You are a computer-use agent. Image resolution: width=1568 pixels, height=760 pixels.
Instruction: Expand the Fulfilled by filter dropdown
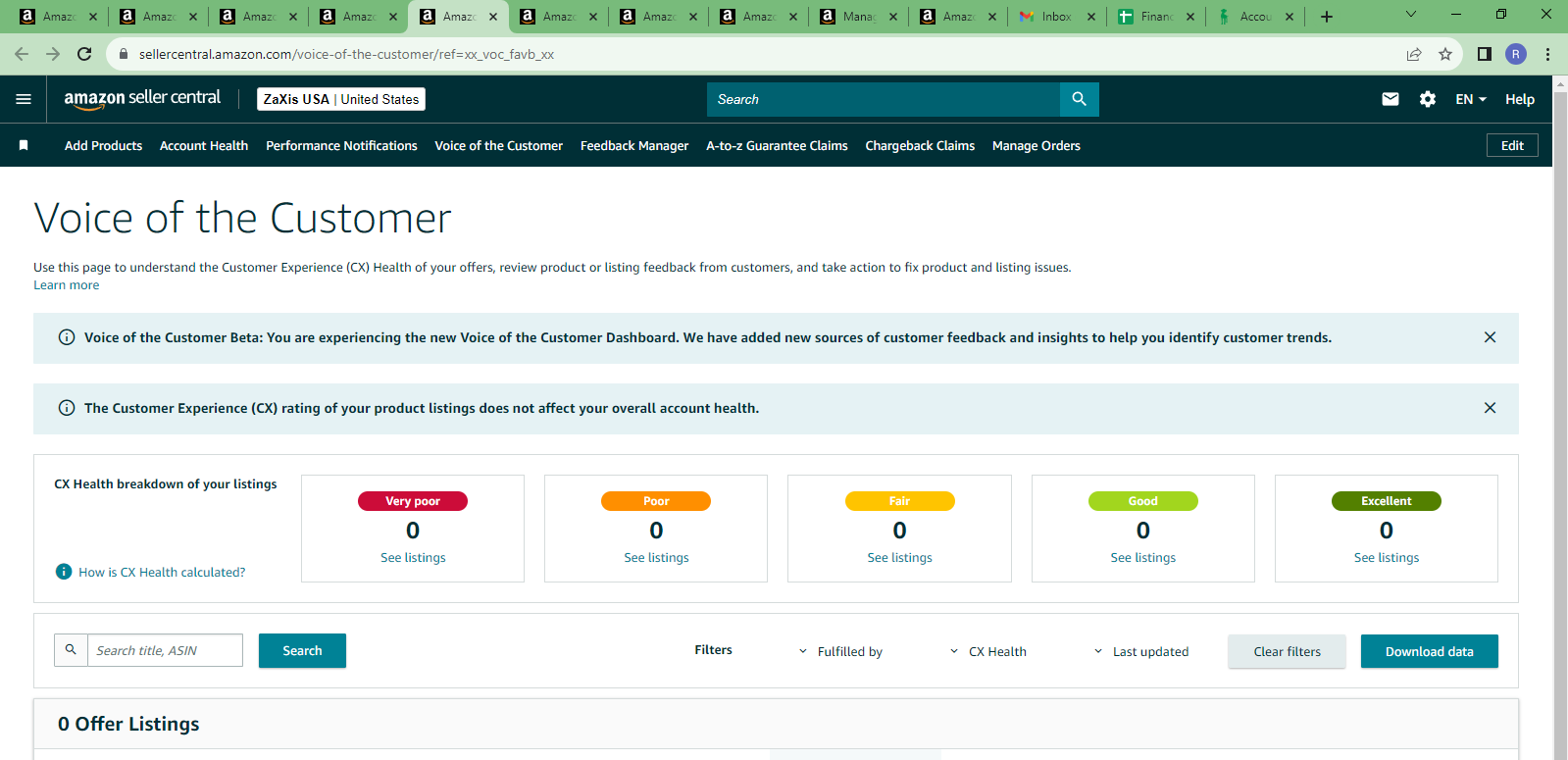coord(840,651)
